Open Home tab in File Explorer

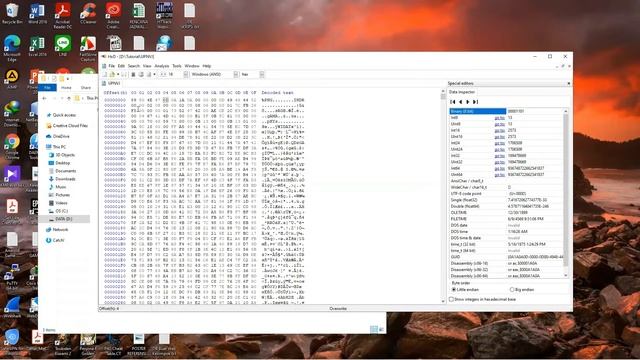click(x=66, y=87)
